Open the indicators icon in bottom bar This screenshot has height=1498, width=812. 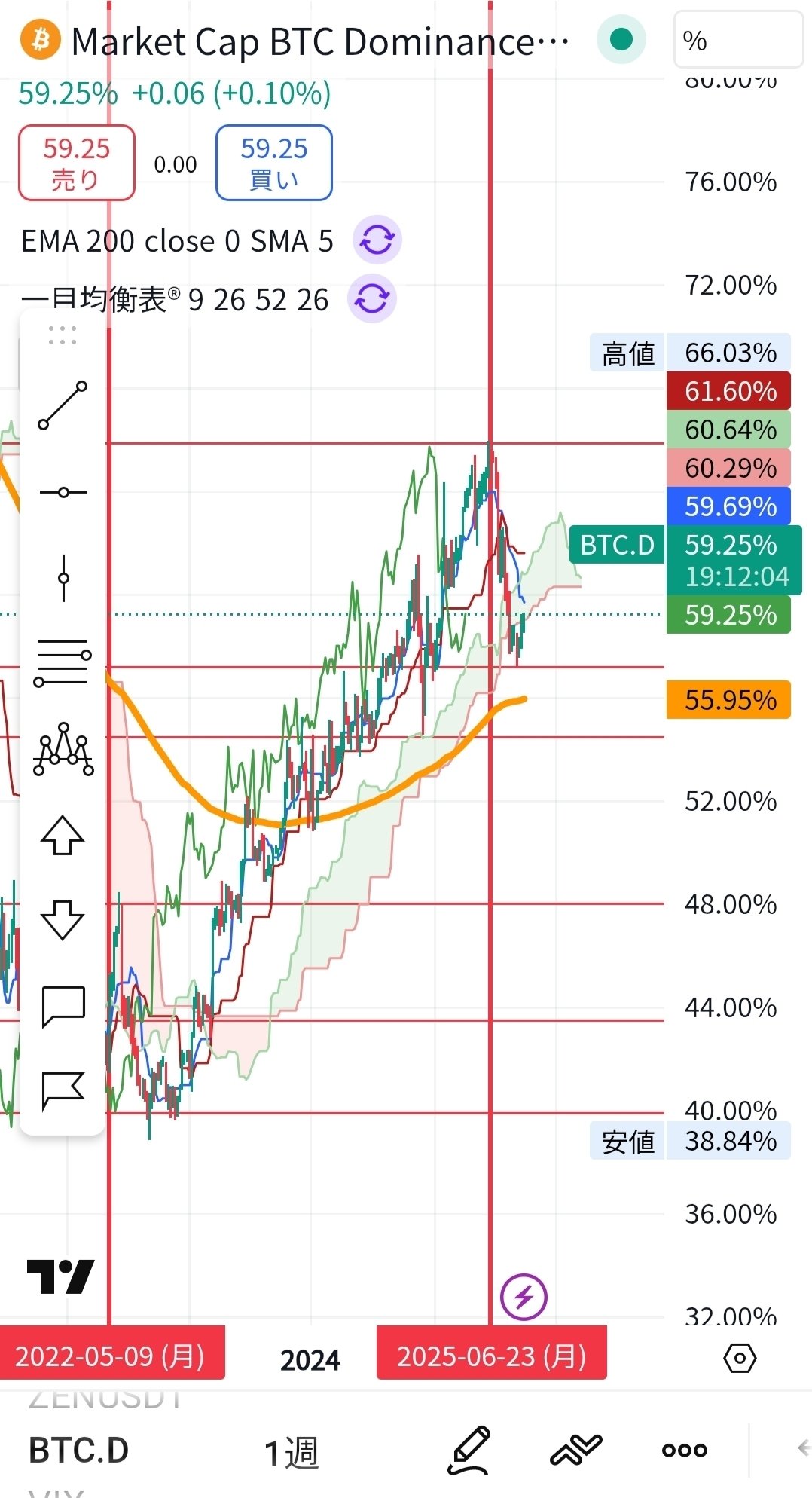576,1449
